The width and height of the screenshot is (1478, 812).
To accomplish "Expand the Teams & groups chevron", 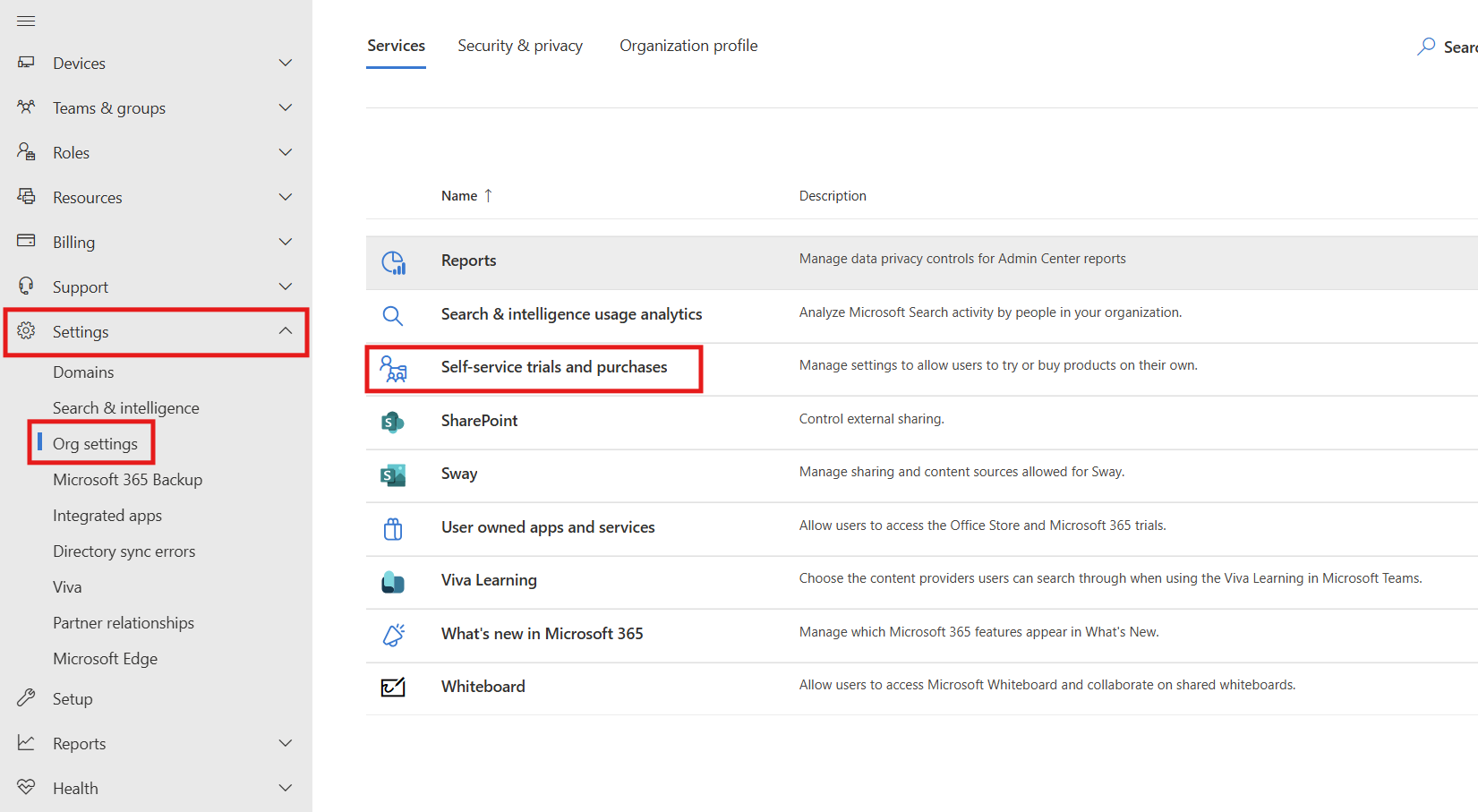I will [286, 107].
